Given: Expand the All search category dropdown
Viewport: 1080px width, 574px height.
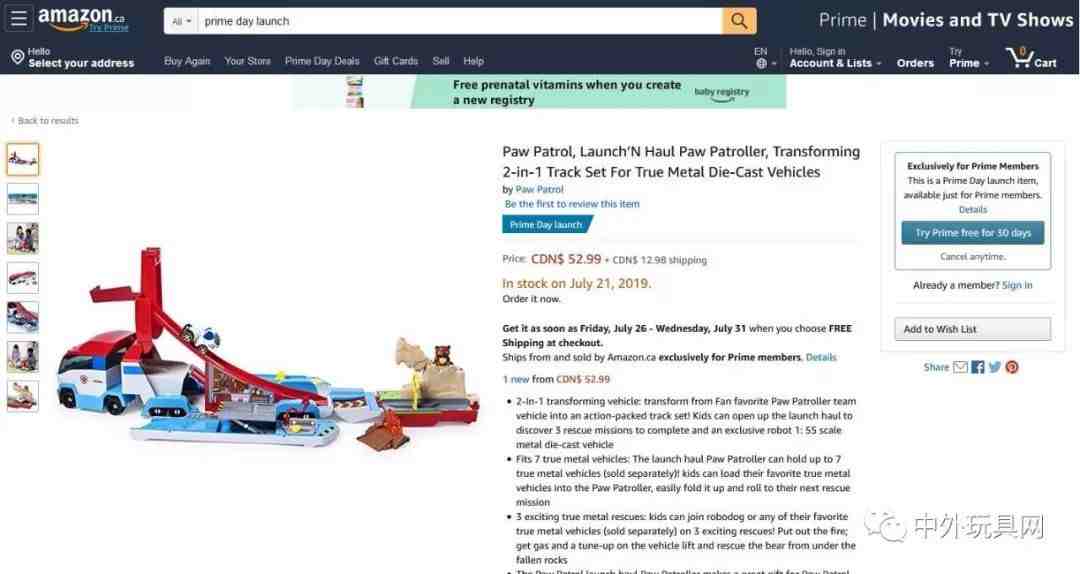Looking at the screenshot, I should tap(181, 21).
